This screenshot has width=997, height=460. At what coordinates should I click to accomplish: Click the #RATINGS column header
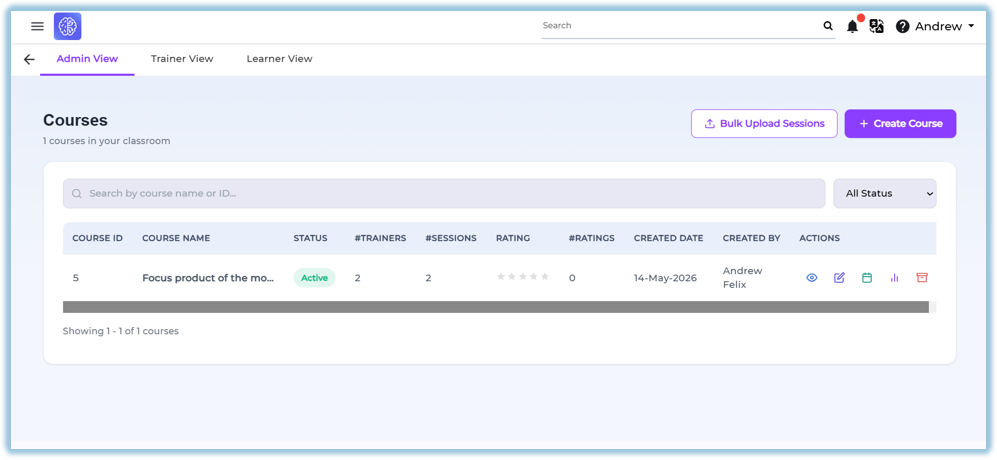(591, 238)
